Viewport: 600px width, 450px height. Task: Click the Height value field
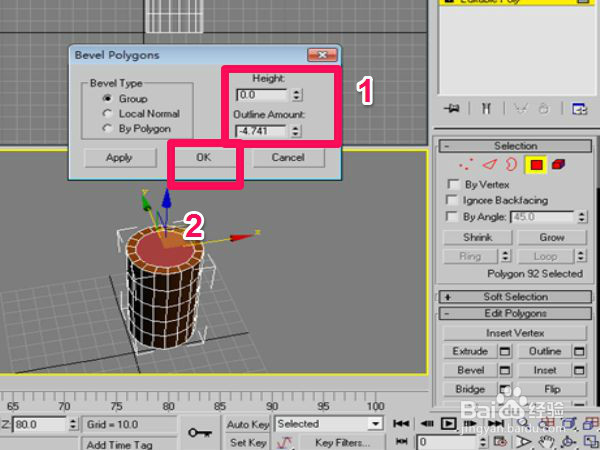[x=261, y=95]
